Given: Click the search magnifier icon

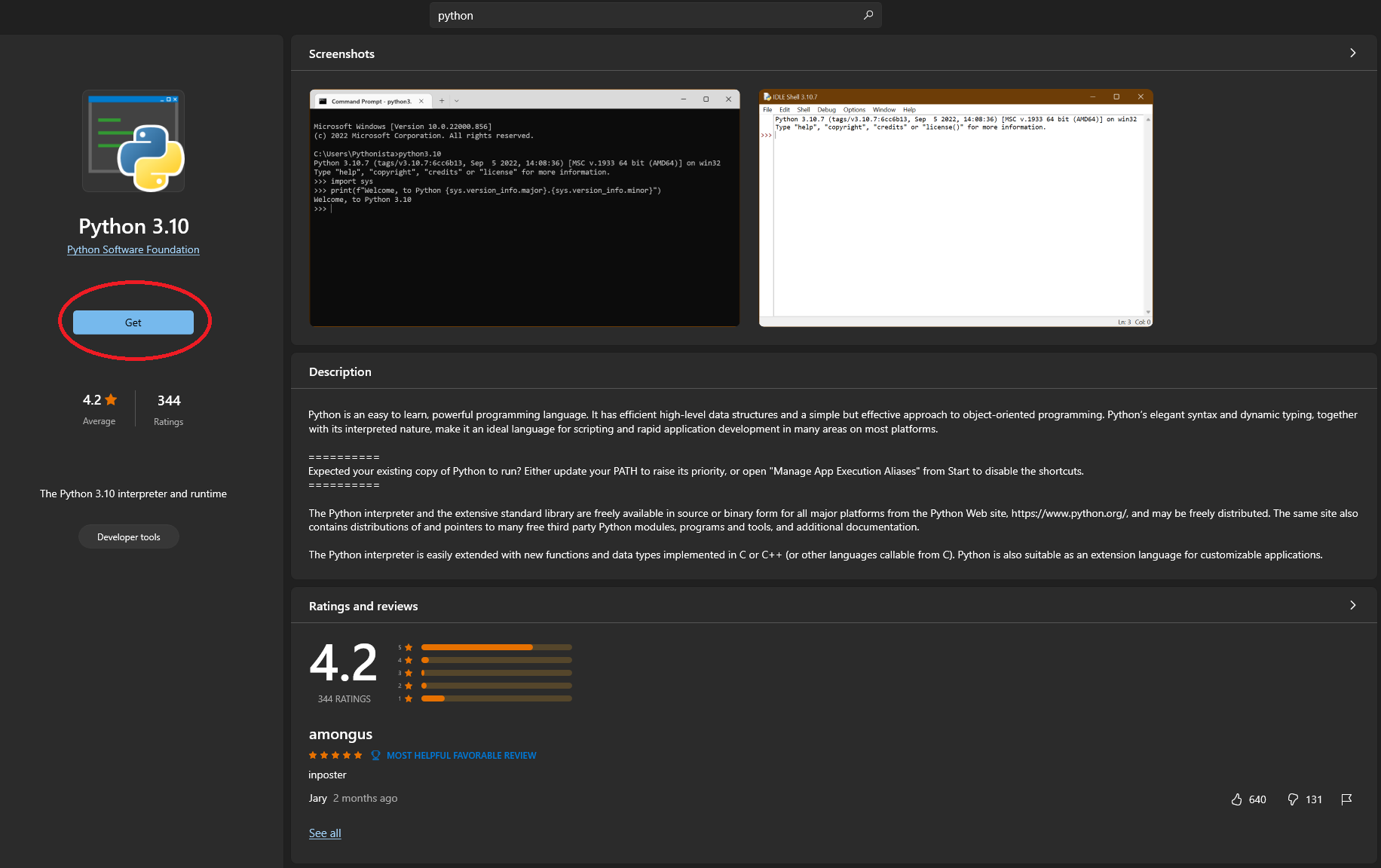Looking at the screenshot, I should 868,15.
